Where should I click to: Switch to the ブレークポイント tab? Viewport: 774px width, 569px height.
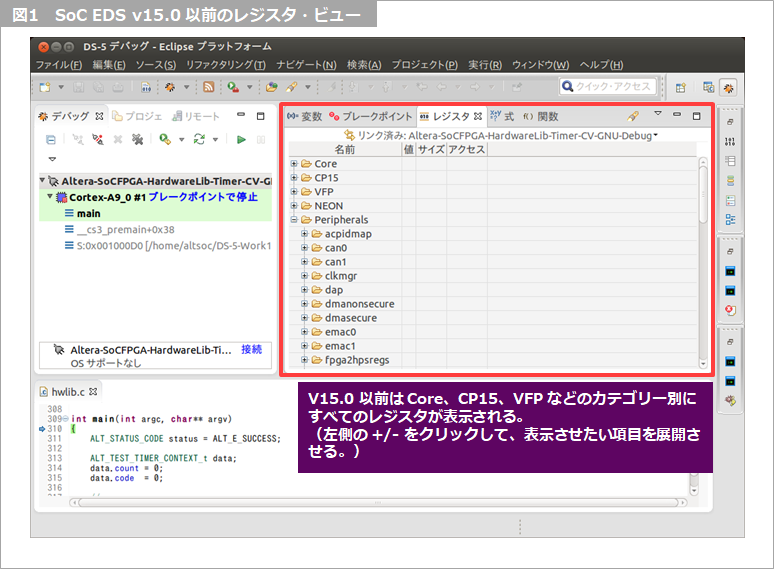pos(376,116)
